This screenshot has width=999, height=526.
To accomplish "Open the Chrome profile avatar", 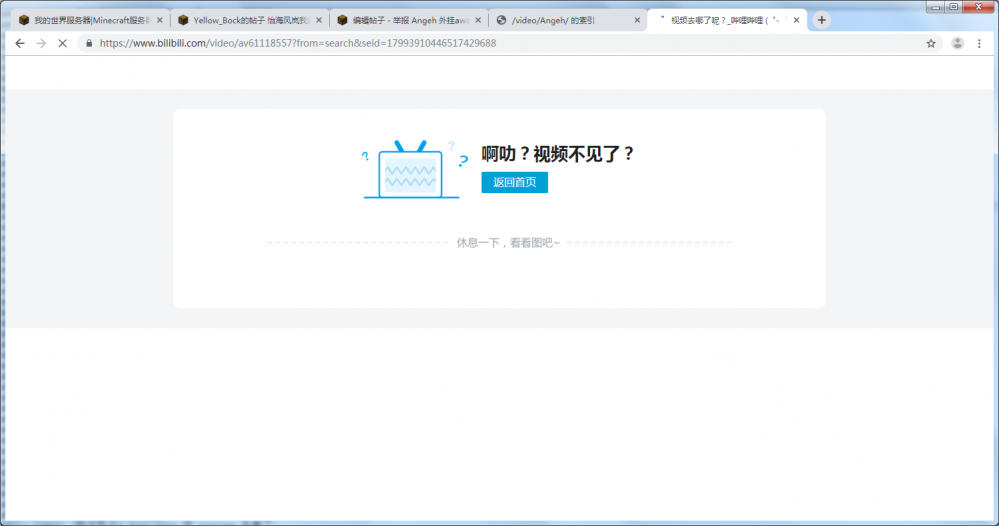I will coord(957,43).
